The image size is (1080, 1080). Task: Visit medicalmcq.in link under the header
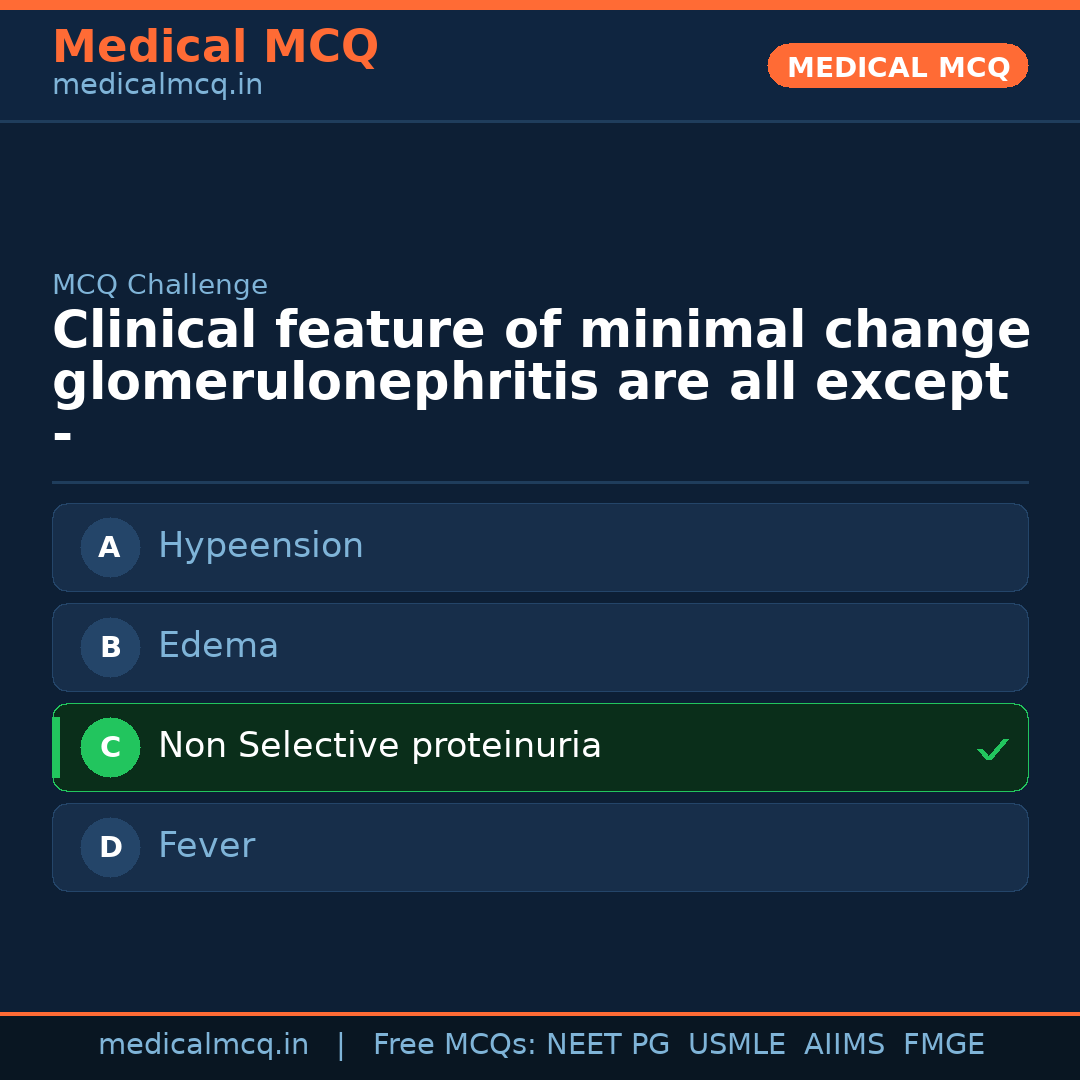(157, 86)
